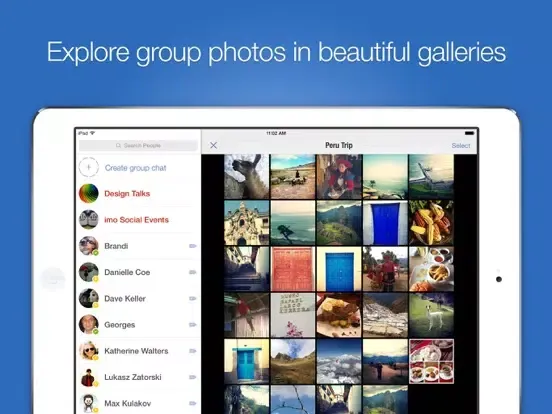Tap video icon next to Danielle Coe

[193, 272]
